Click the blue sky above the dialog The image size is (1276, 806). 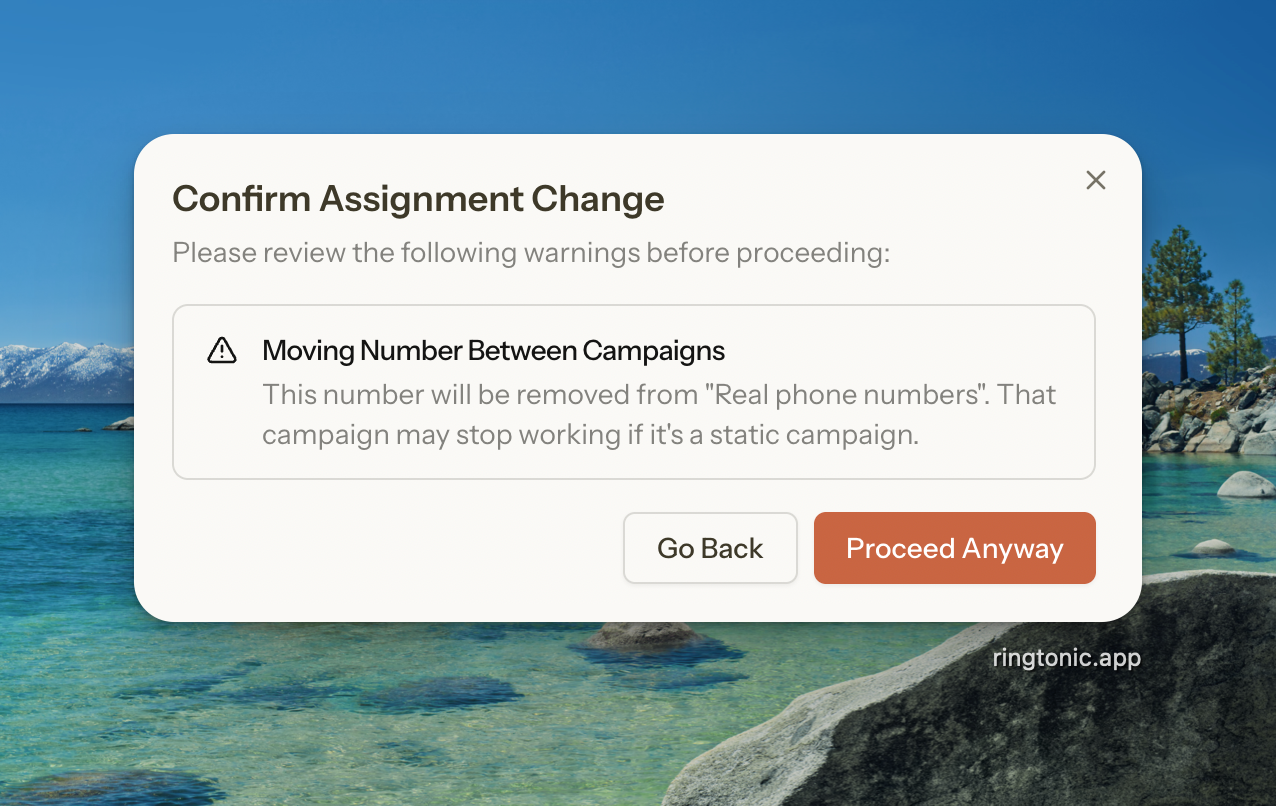(x=640, y=60)
